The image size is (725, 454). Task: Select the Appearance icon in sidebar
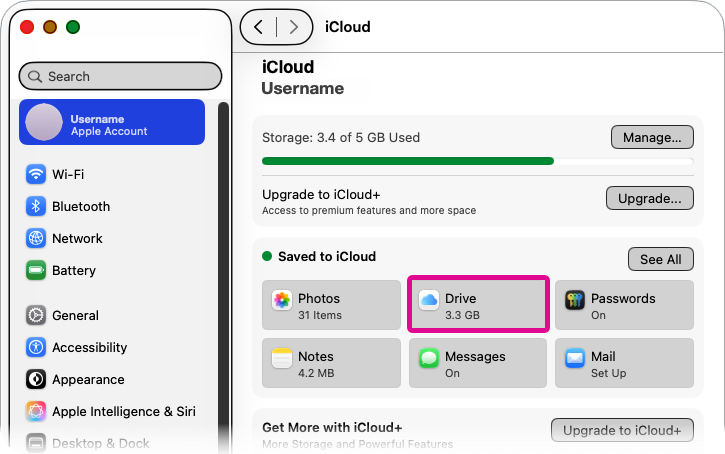point(36,379)
